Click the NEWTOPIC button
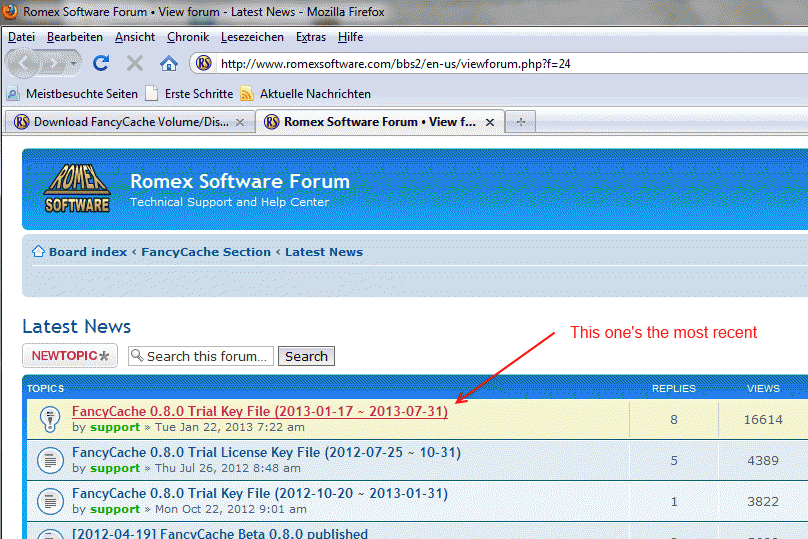Image resolution: width=808 pixels, height=539 pixels. (x=70, y=356)
